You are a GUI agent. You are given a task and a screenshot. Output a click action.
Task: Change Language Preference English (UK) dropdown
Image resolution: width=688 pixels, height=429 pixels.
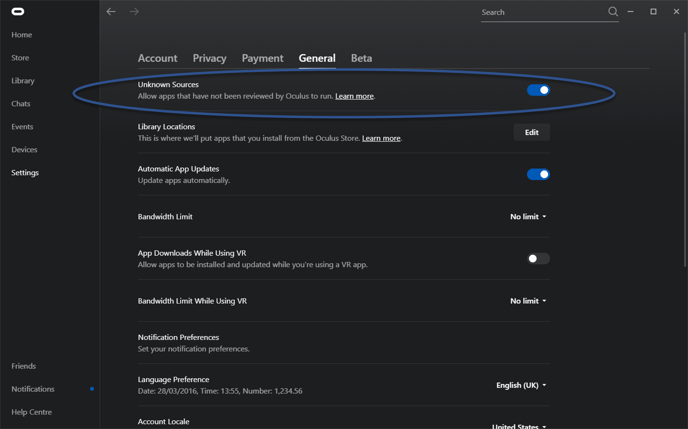point(521,385)
